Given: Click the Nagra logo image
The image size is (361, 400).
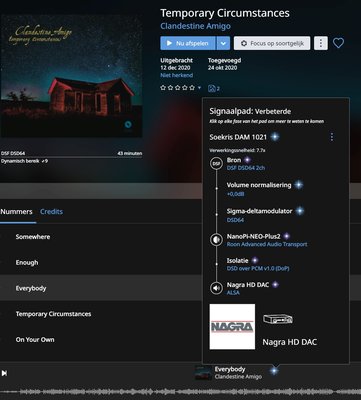Looking at the screenshot, I should [x=232, y=326].
